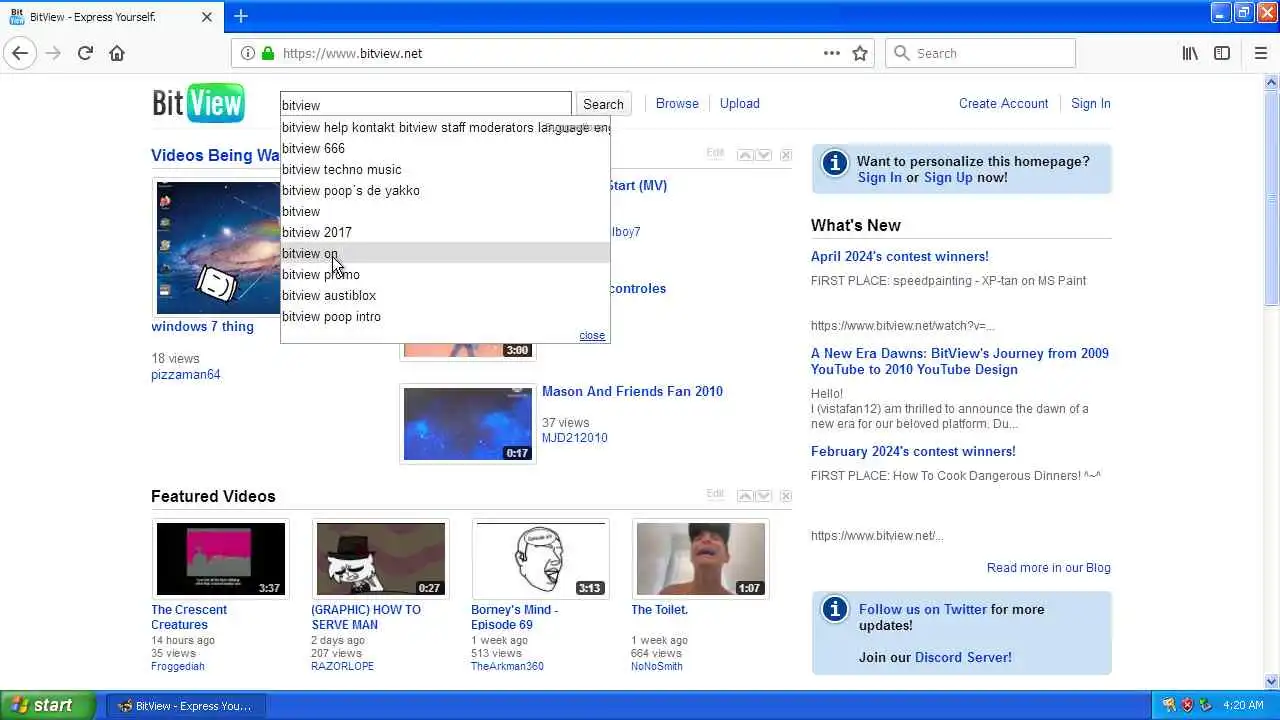
Task: Reload the current page
Action: coord(85,53)
